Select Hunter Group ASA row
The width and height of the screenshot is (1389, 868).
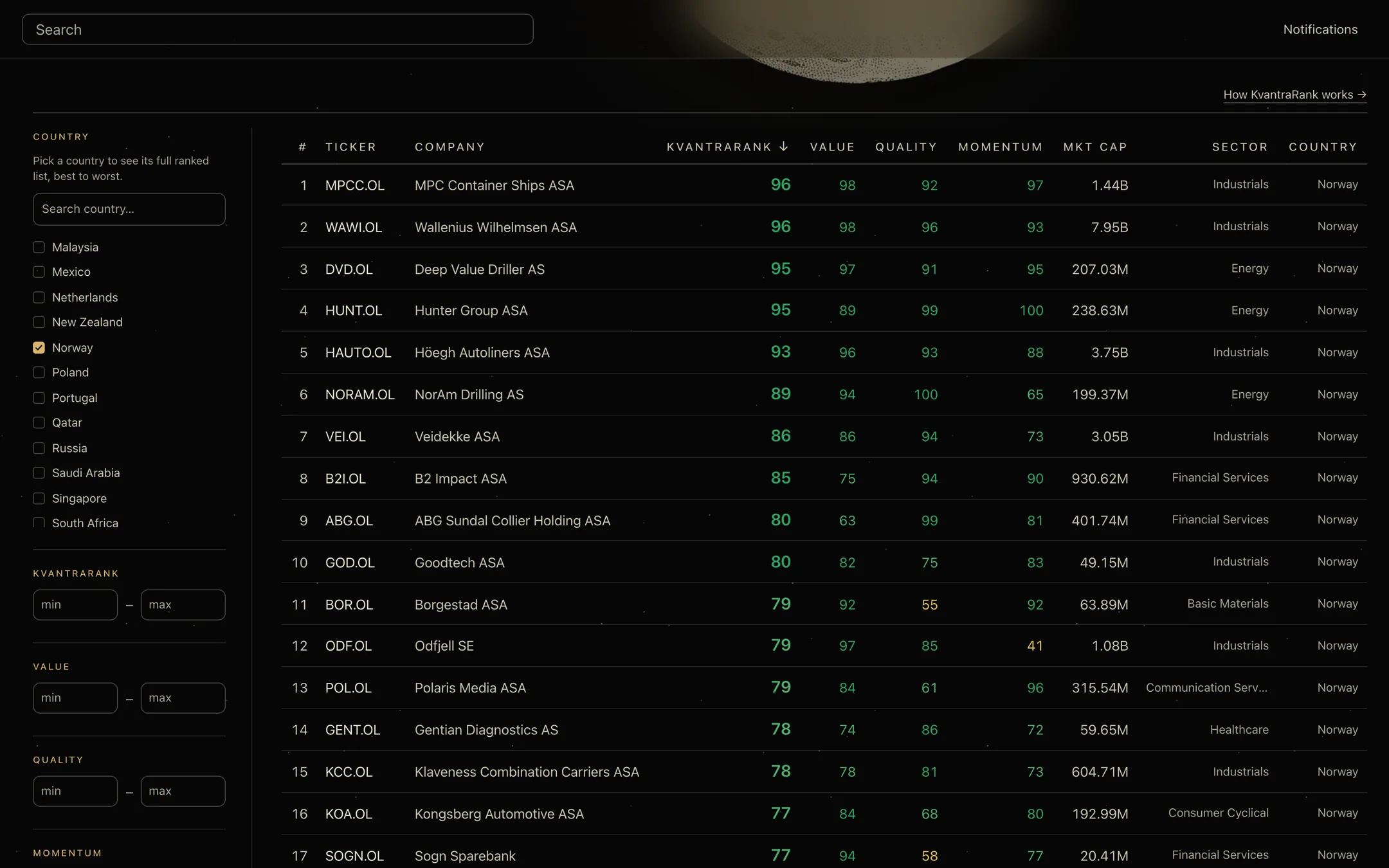coord(824,311)
